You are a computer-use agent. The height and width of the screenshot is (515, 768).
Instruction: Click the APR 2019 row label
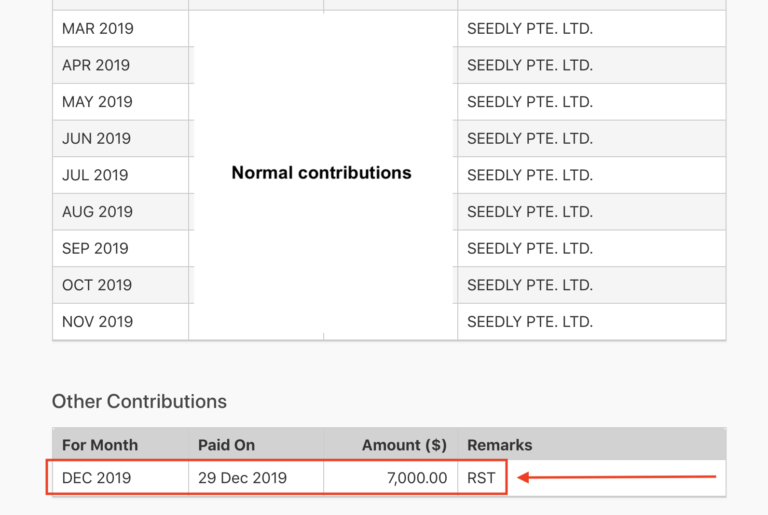[96, 65]
